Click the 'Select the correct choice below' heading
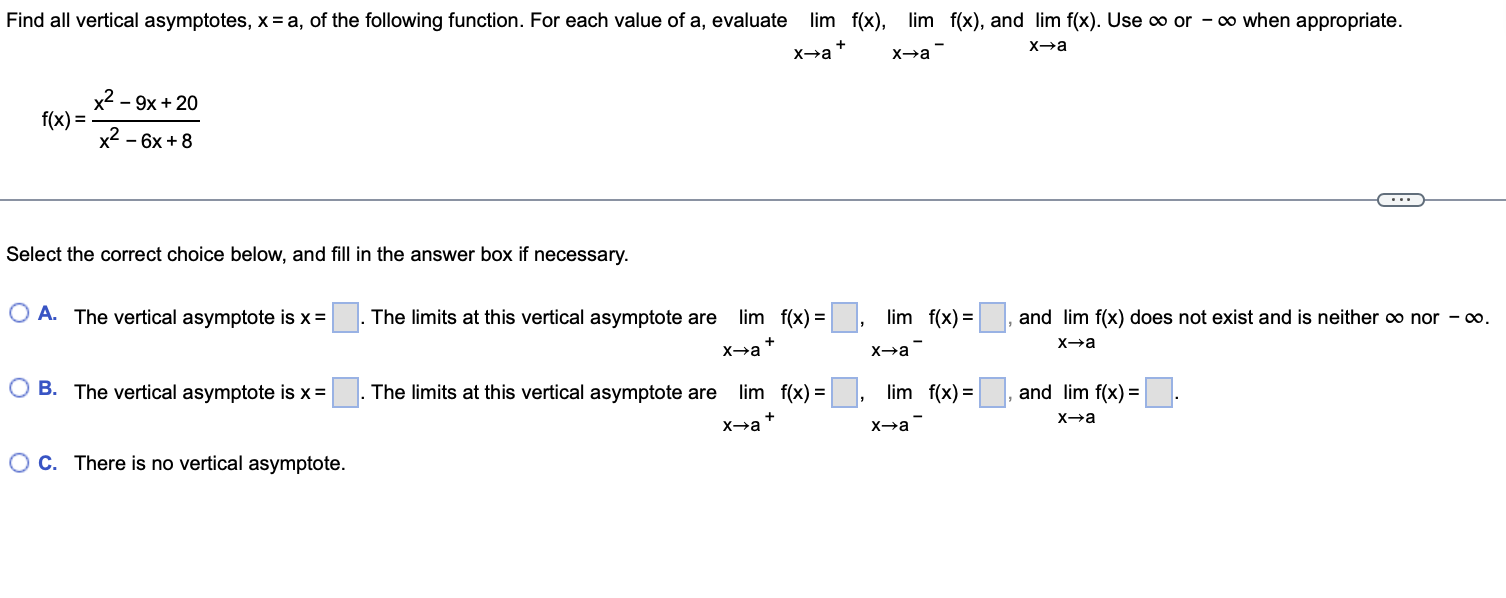Viewport: 1506px width, 598px height. point(316,255)
